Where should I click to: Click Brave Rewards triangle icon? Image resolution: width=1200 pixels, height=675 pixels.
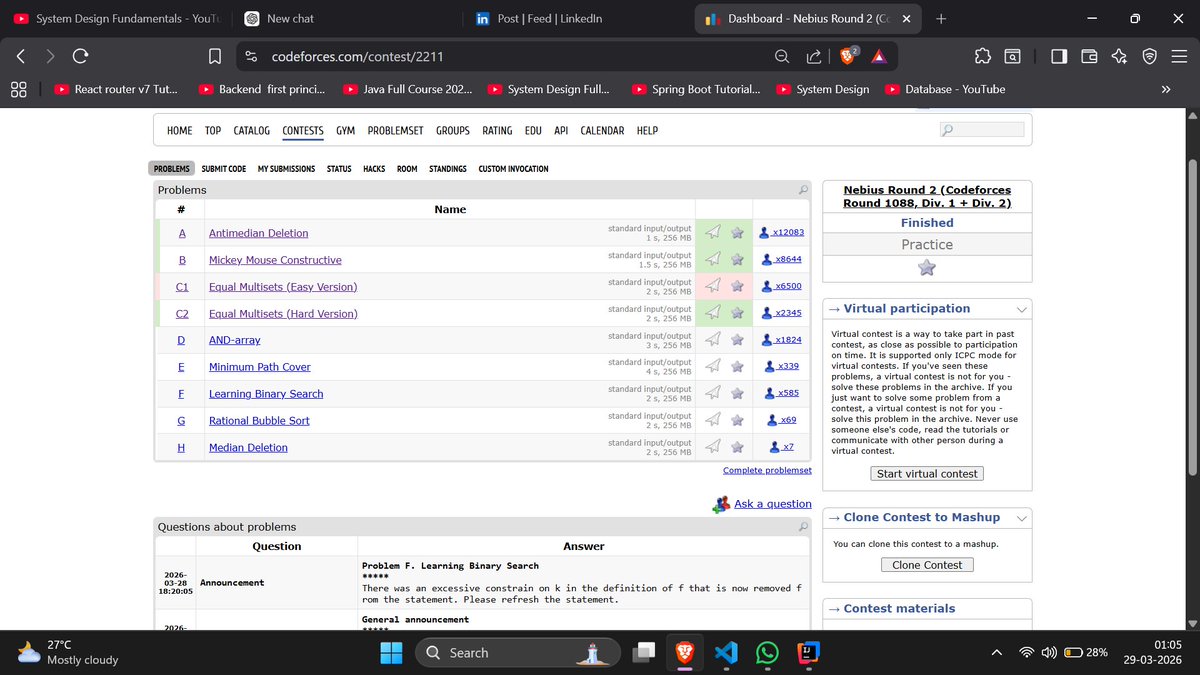point(877,56)
